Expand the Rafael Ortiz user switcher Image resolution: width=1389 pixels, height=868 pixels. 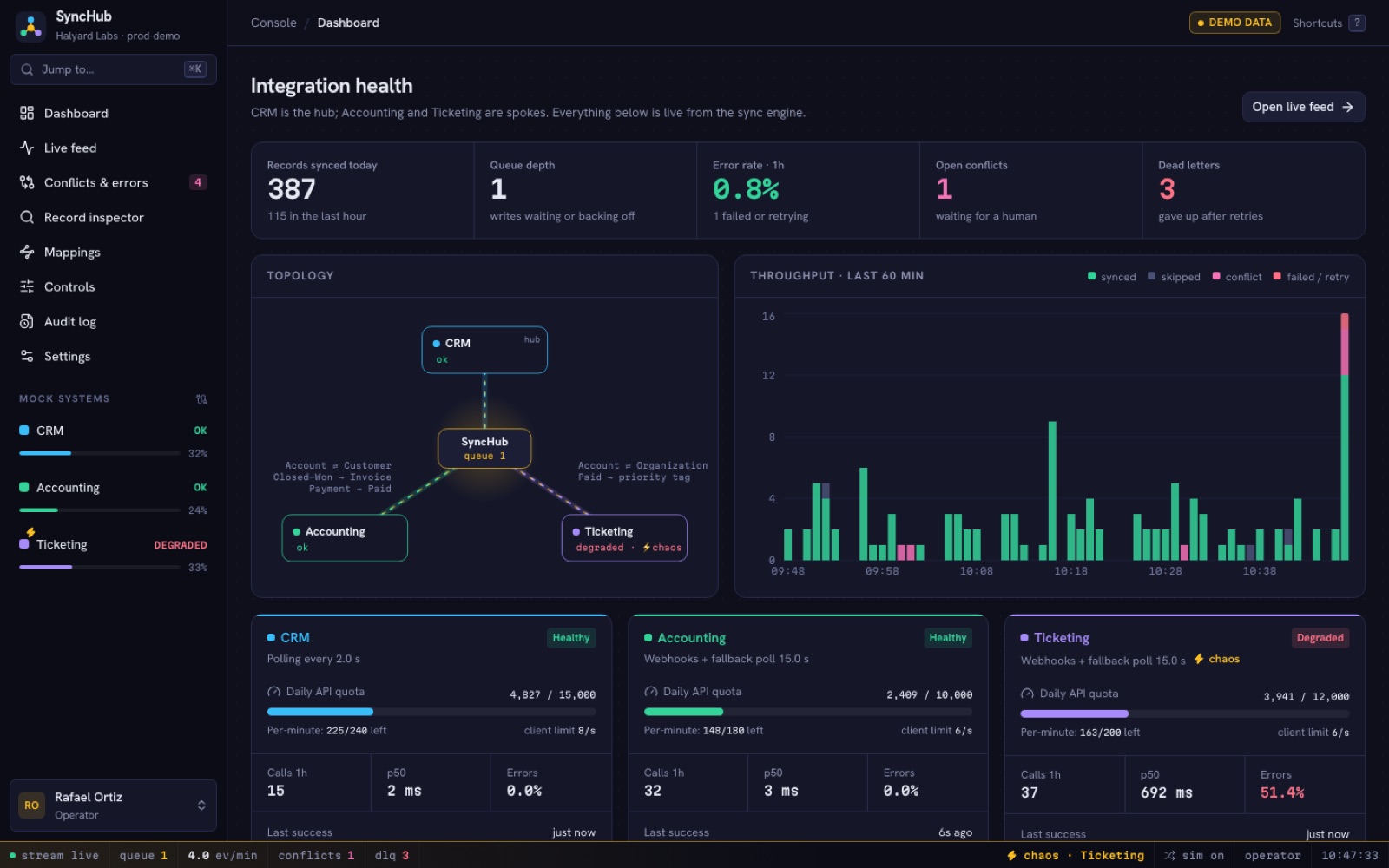click(x=113, y=806)
